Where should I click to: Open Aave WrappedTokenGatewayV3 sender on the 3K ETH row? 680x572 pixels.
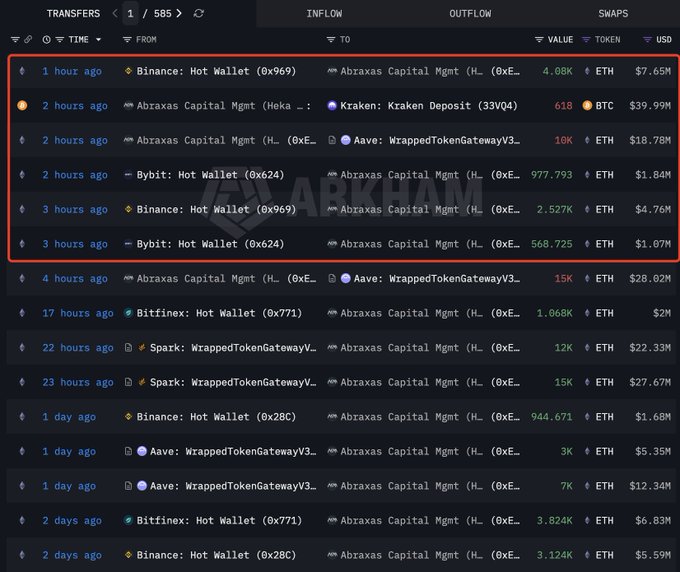233,451
